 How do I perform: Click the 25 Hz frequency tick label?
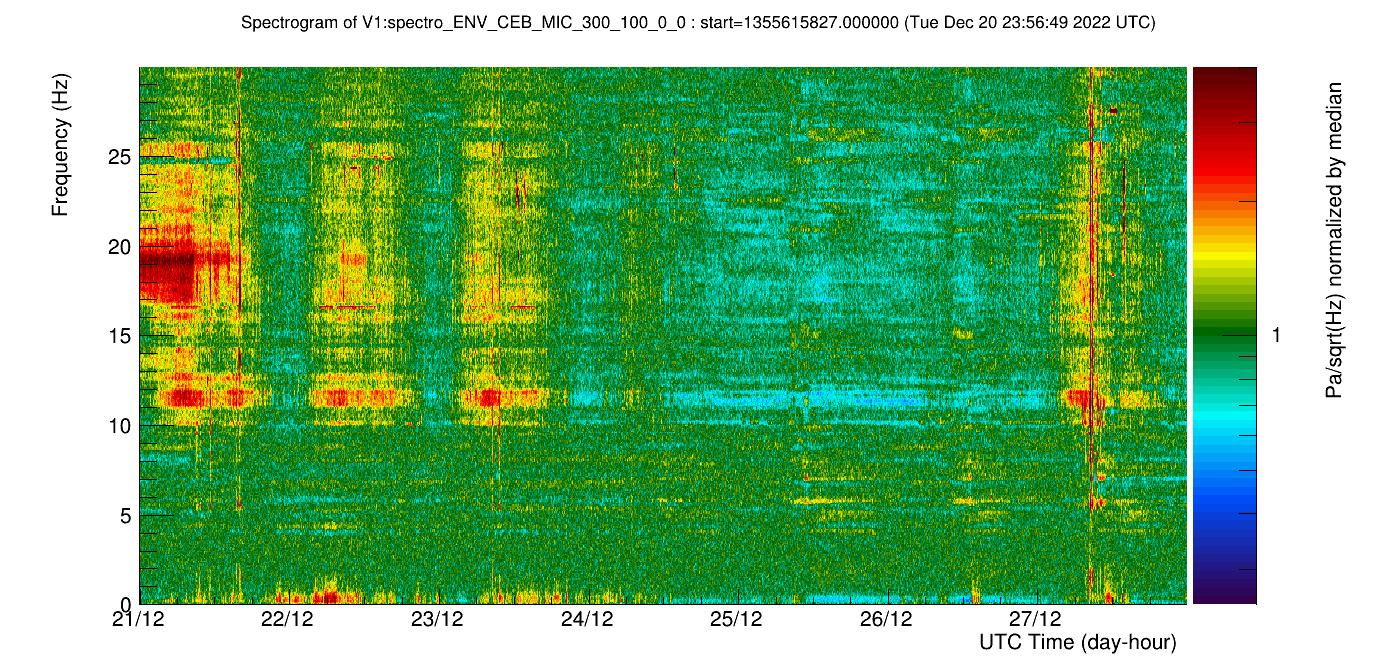pos(120,157)
